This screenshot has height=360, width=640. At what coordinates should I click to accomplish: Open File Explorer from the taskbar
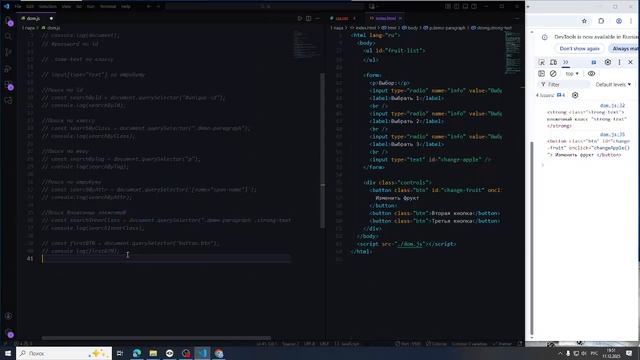point(153,353)
